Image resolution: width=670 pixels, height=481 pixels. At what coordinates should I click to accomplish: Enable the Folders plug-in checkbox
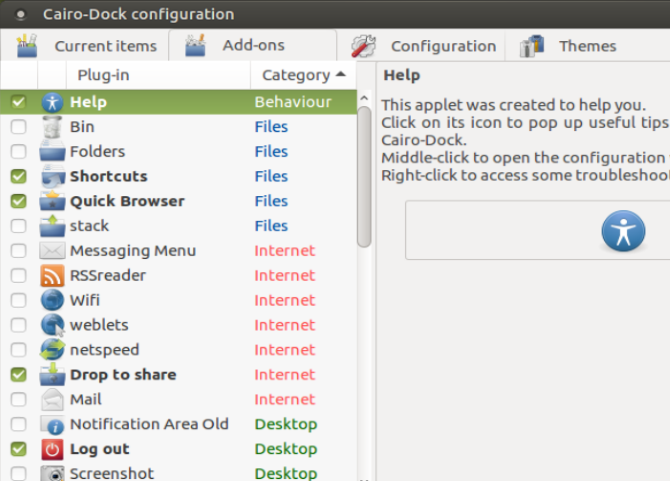19,152
